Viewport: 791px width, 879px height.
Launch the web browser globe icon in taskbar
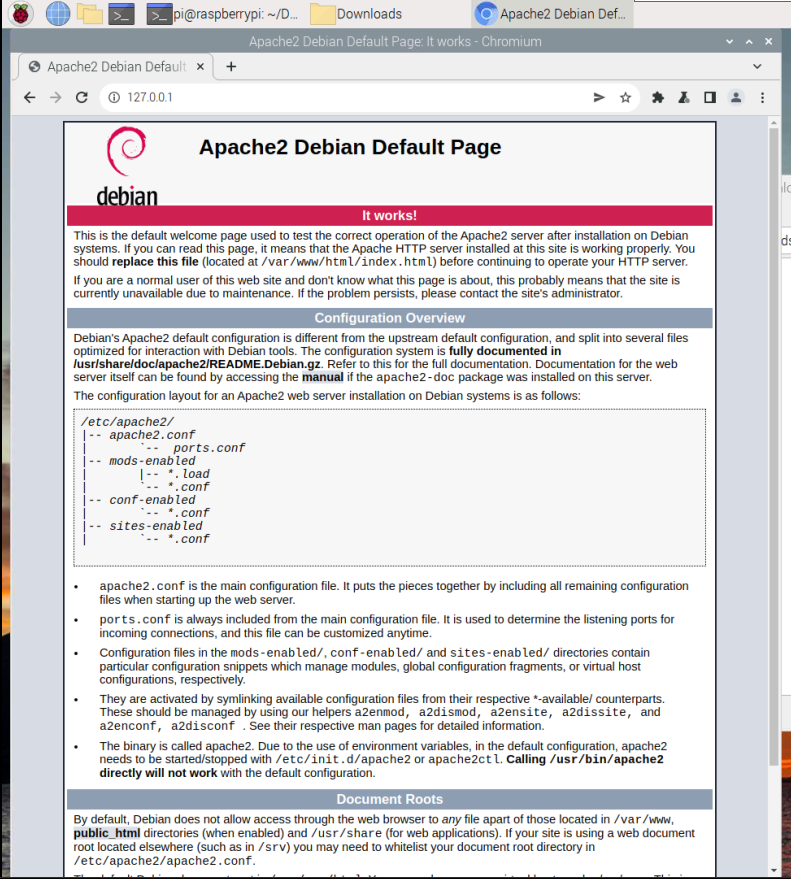[x=58, y=13]
